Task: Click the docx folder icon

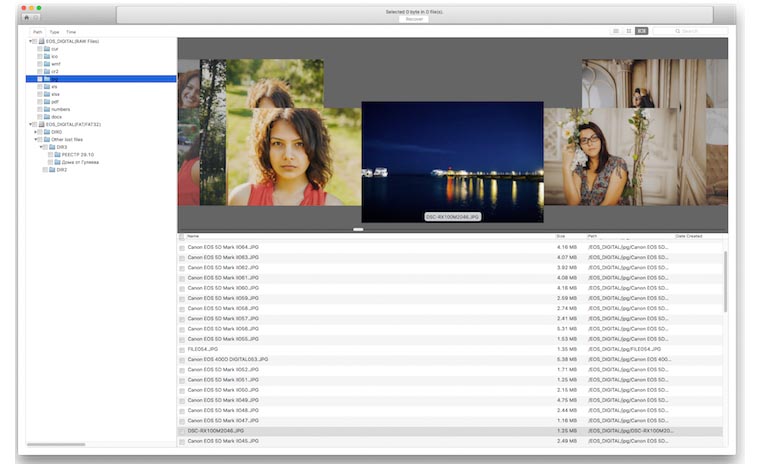Action: coord(47,117)
